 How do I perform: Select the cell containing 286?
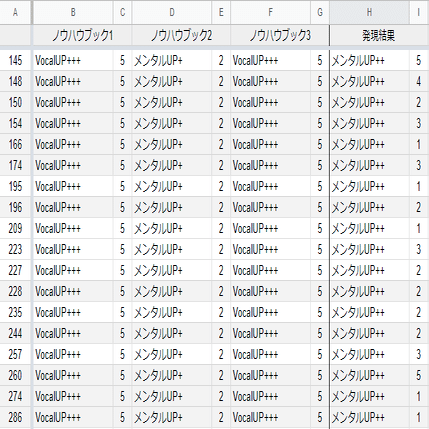pos(15,417)
